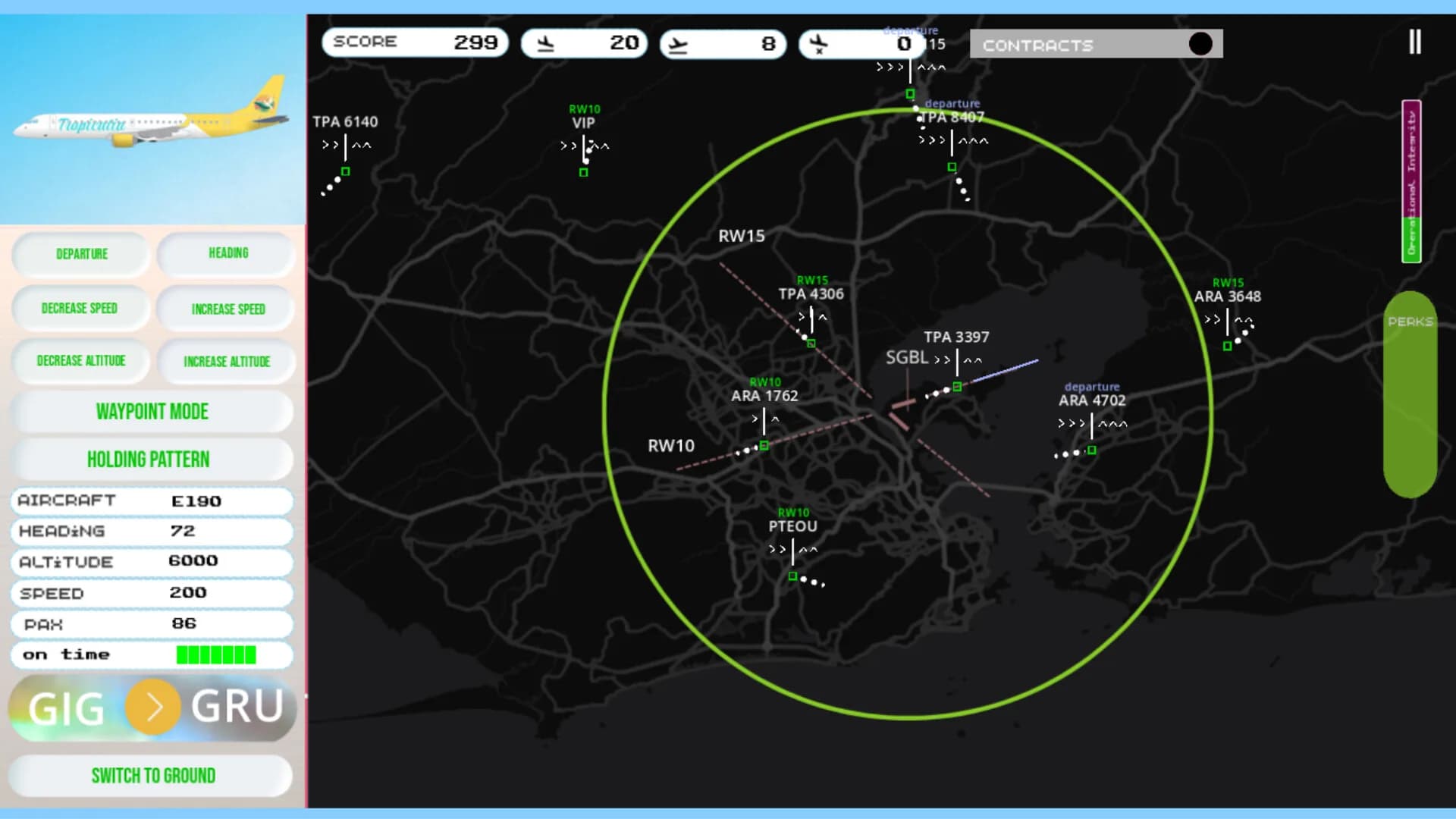Select INCREASE SPEED

tap(227, 309)
